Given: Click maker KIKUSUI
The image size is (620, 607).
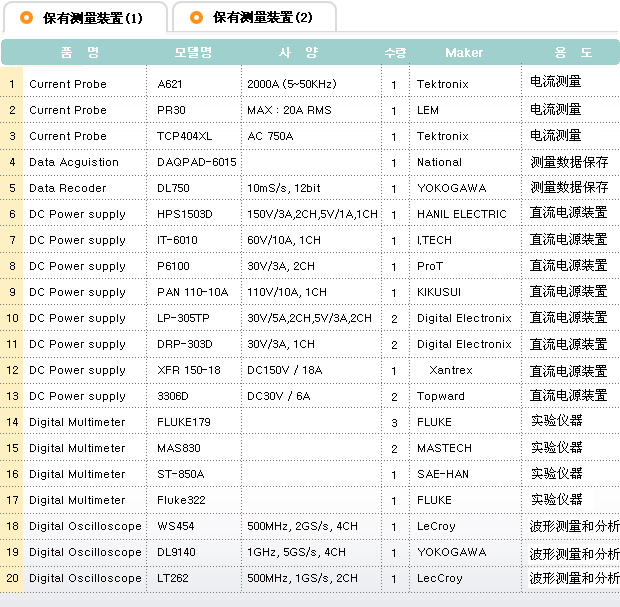Looking at the screenshot, I should coord(439,292).
